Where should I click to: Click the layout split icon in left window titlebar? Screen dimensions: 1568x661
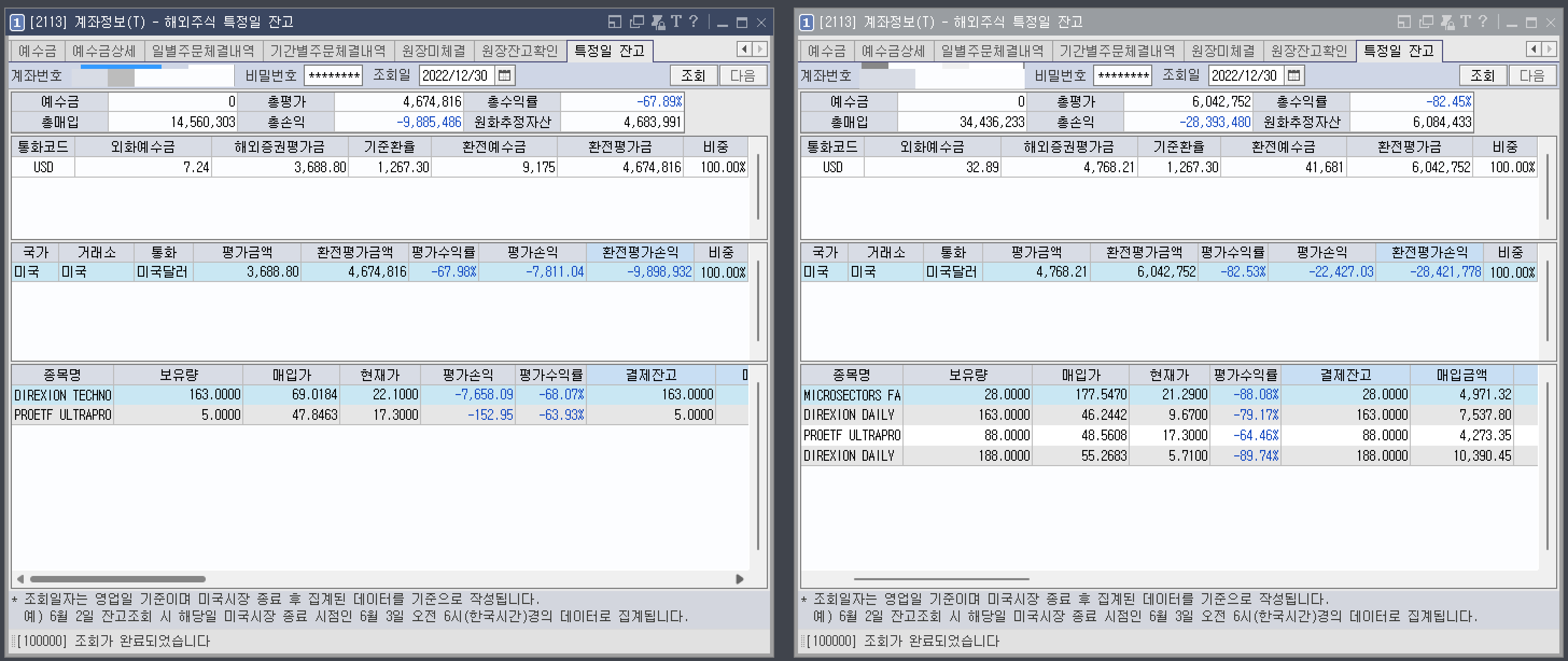pyautogui.click(x=615, y=23)
